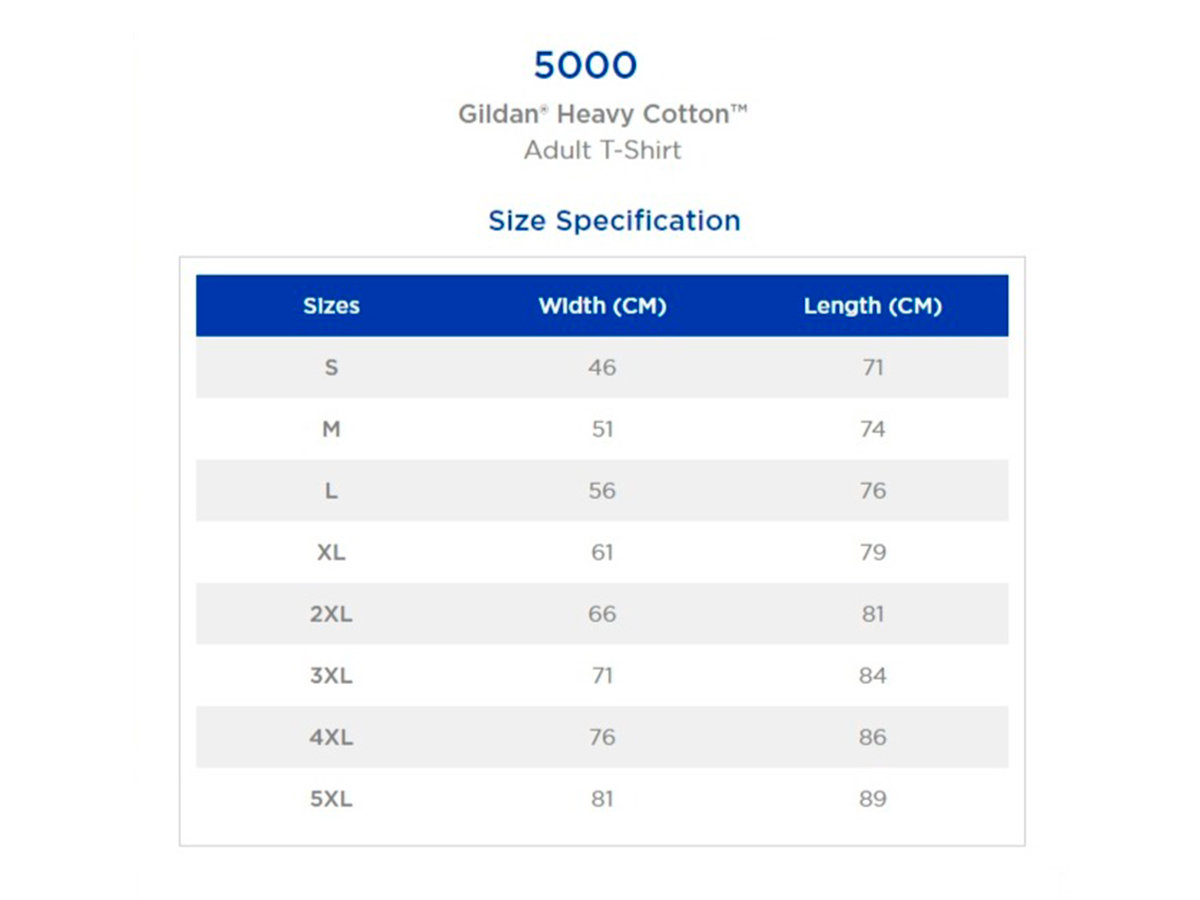Select the Width (CM) column header
This screenshot has width=1200, height=900.
tap(602, 306)
